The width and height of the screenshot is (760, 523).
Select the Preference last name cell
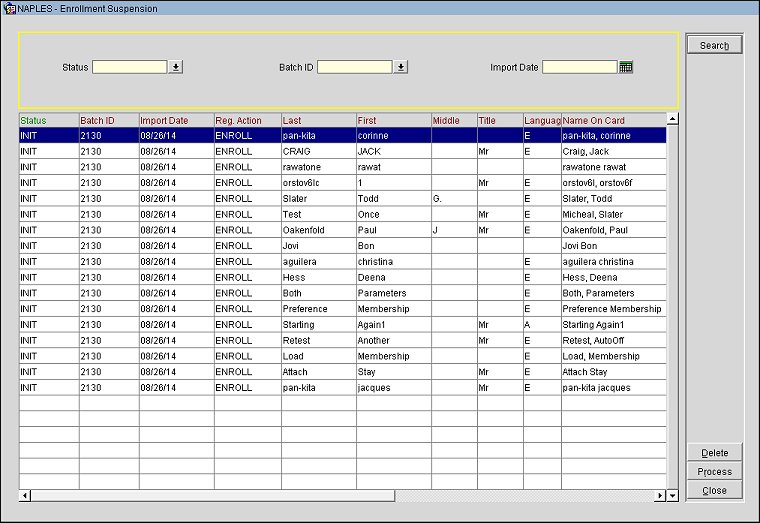pyautogui.click(x=319, y=309)
